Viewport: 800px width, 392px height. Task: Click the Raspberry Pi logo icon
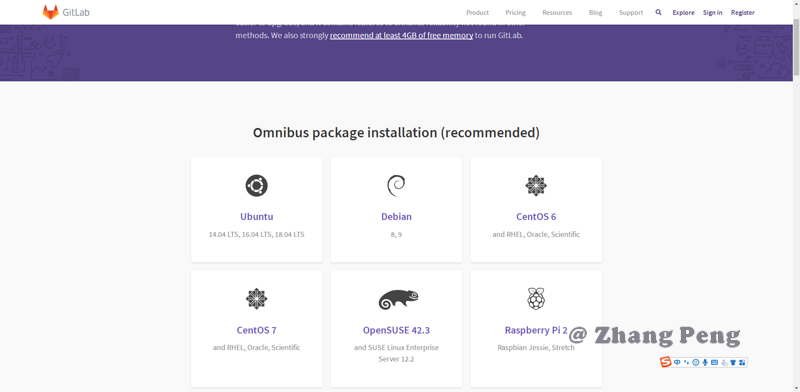(x=536, y=299)
